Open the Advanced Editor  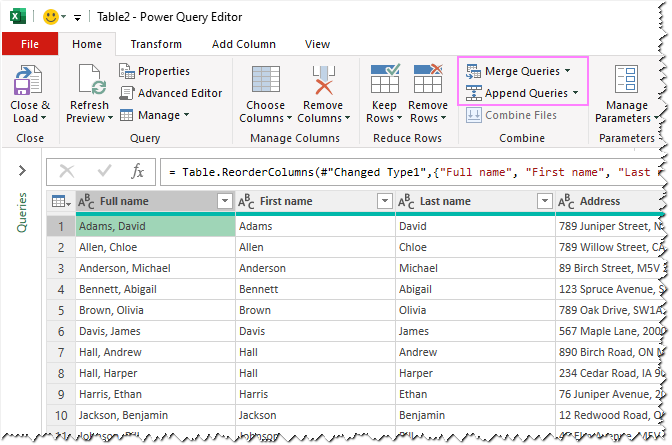[171, 93]
